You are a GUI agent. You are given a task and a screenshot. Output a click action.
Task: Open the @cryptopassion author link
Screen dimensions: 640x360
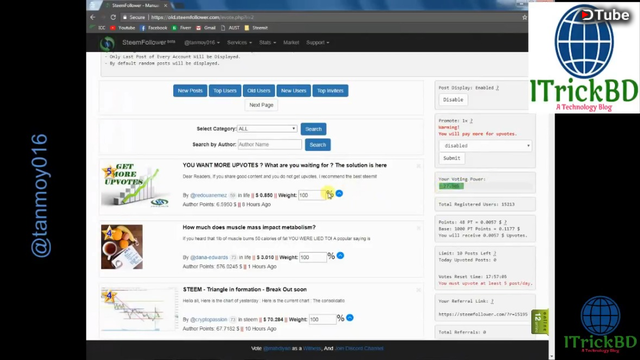pyautogui.click(x=209, y=319)
